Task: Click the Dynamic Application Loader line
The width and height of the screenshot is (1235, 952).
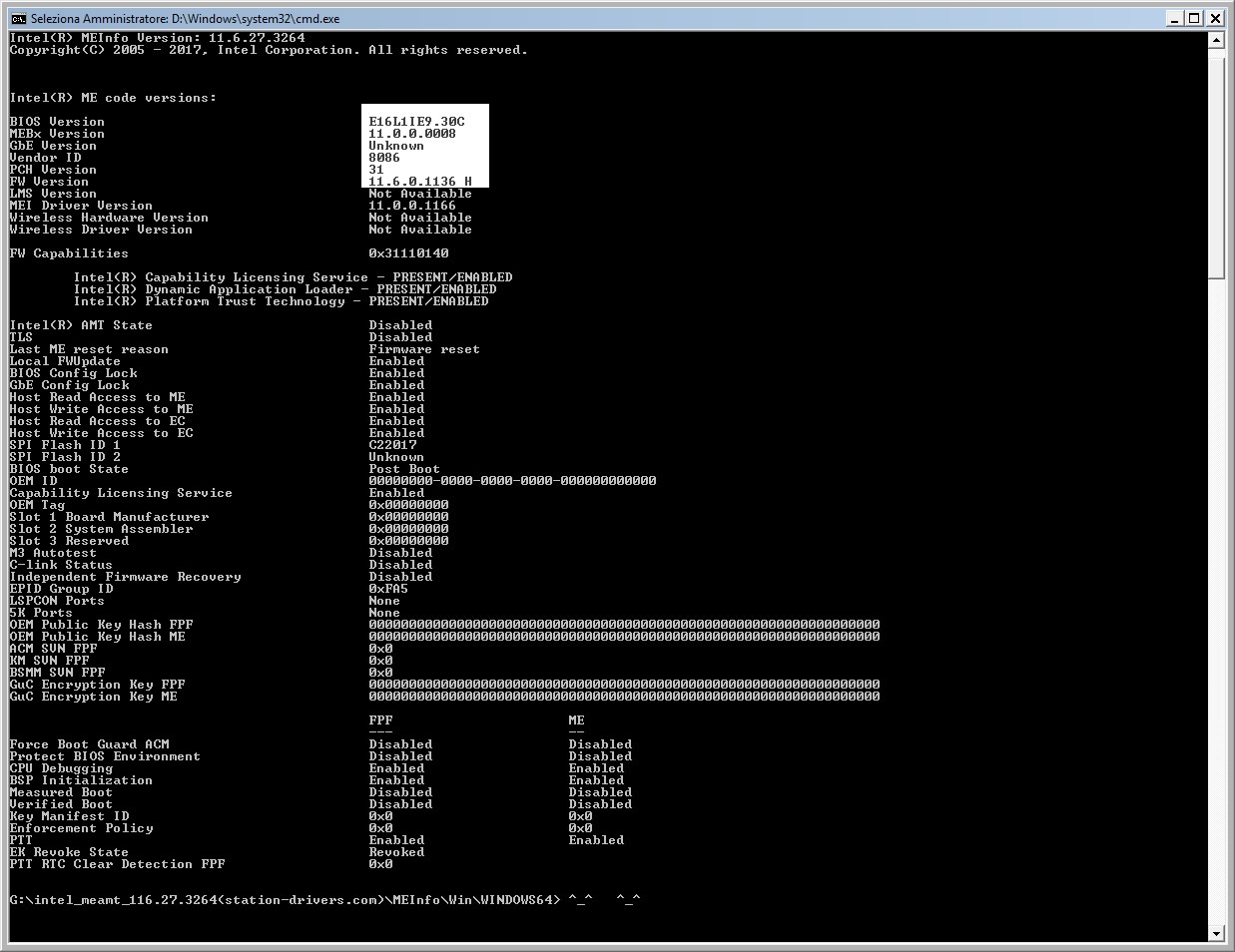Action: [x=285, y=289]
